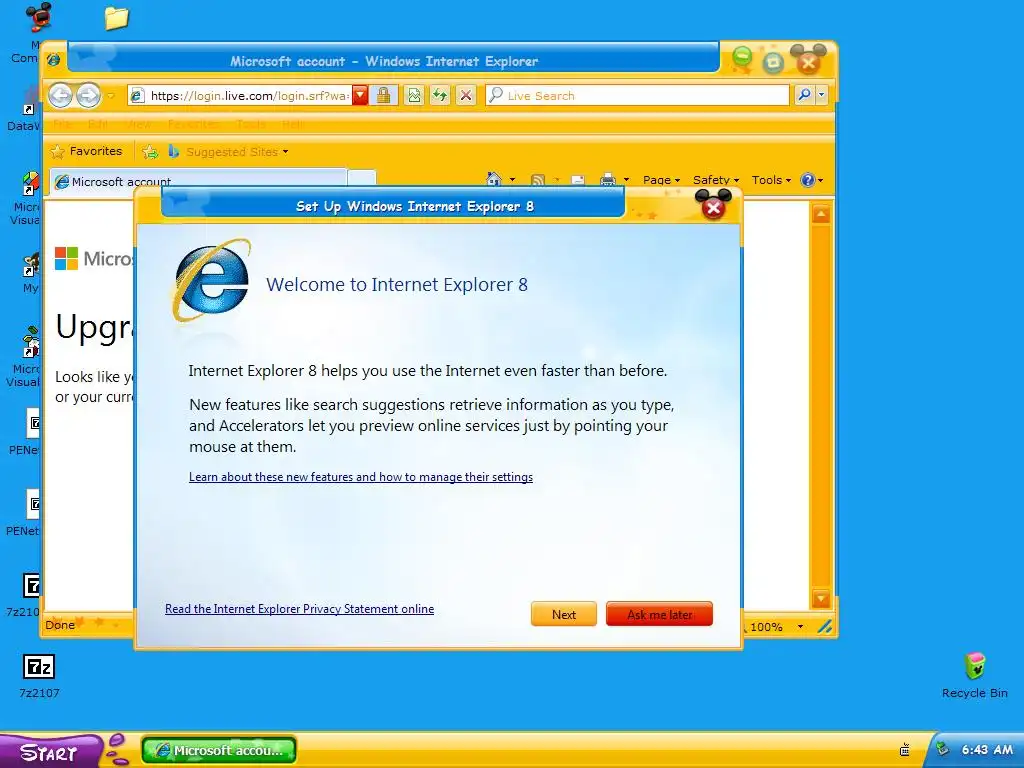Open the Safety command menu
This screenshot has width=1024, height=768.
click(716, 180)
